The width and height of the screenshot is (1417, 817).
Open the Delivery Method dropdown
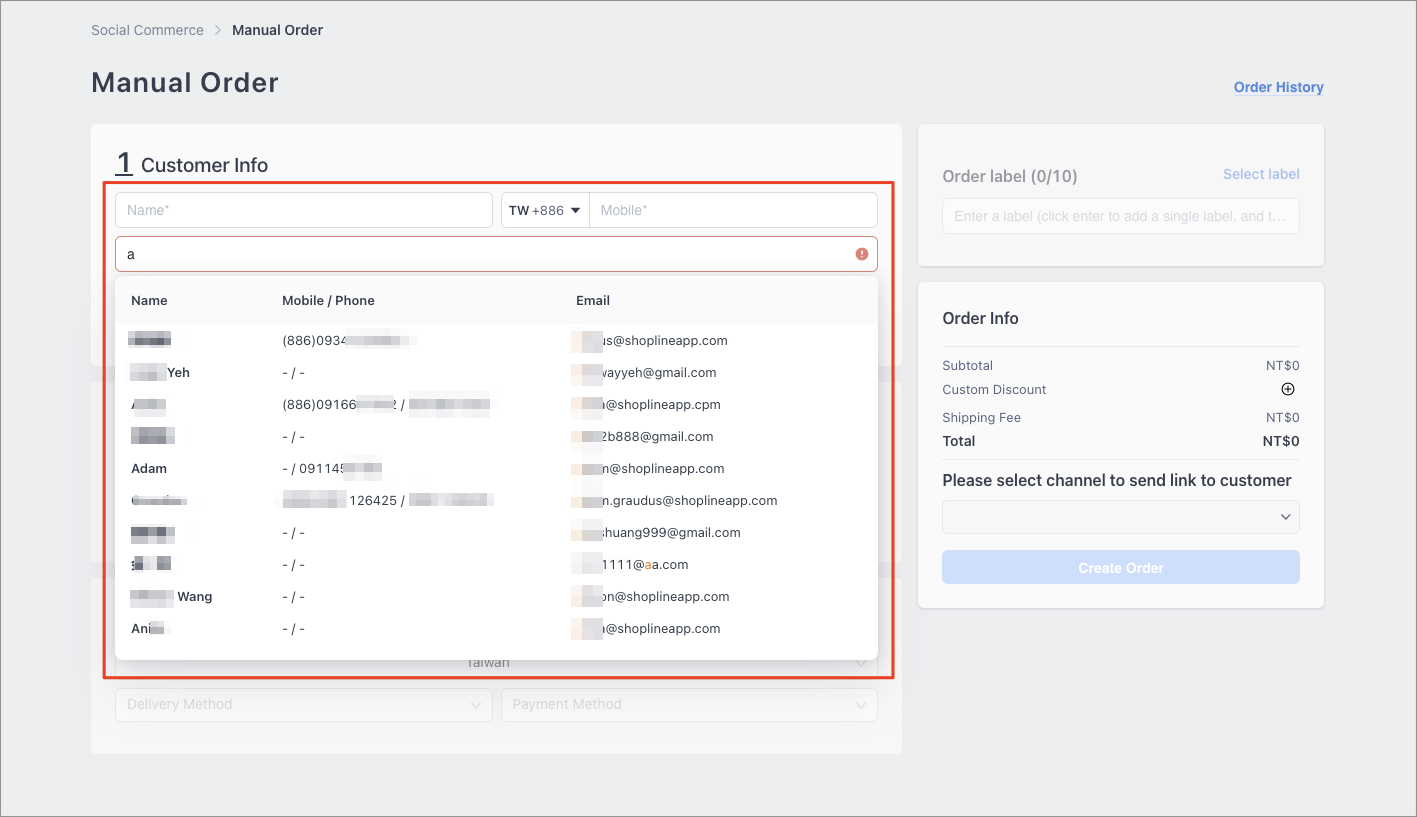304,704
